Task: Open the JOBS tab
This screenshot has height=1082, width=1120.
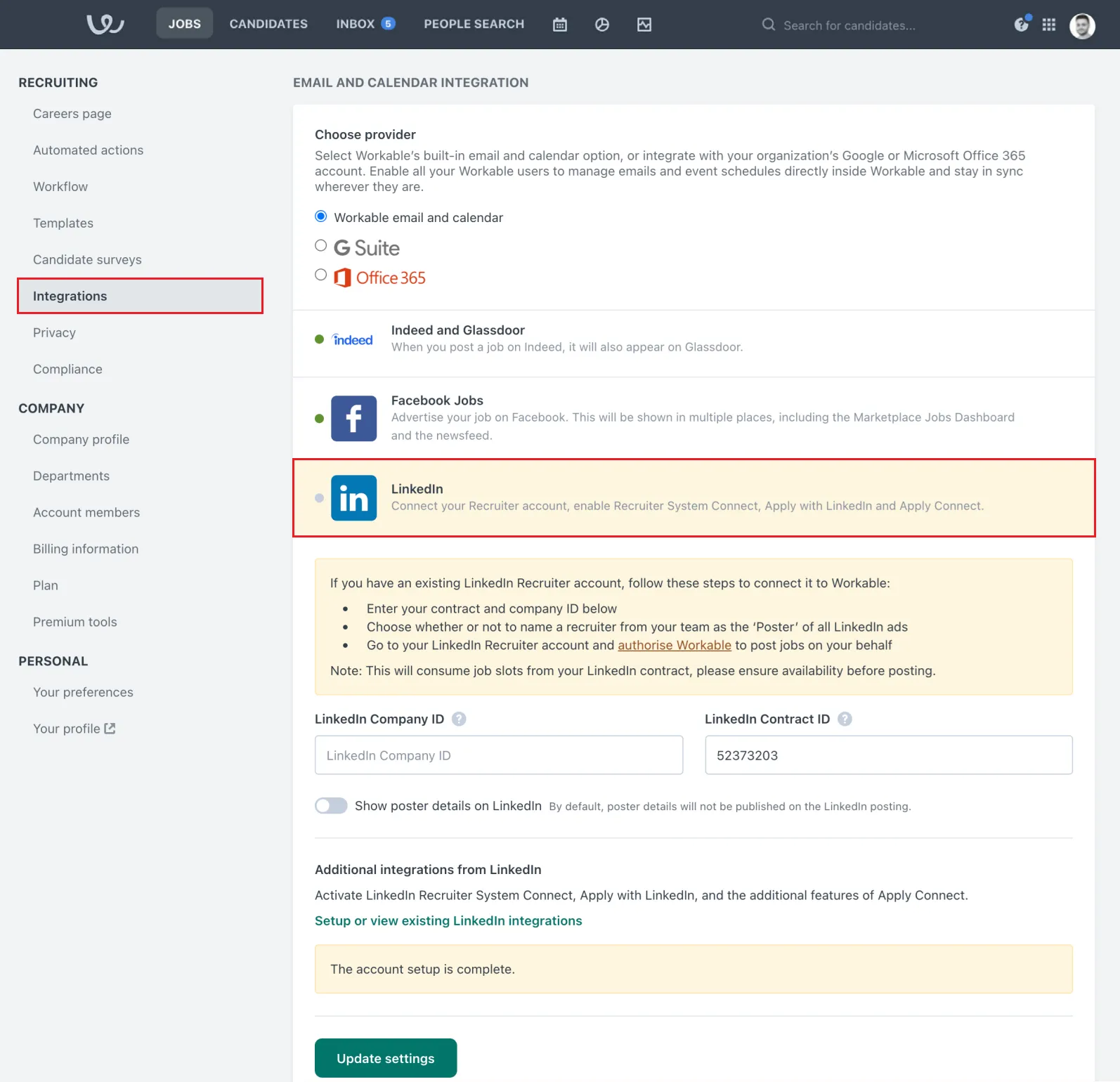Action: [x=185, y=24]
